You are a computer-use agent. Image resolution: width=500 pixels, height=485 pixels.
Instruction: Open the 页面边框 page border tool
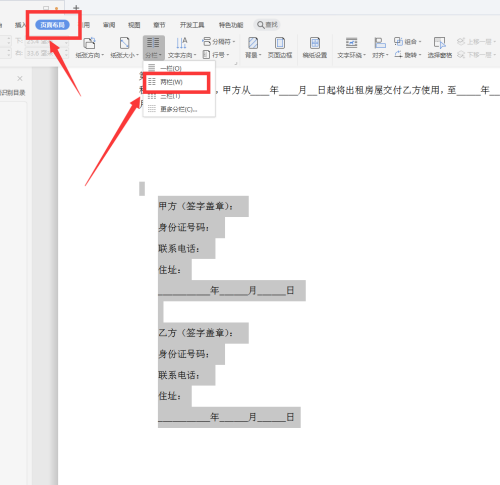(x=280, y=48)
